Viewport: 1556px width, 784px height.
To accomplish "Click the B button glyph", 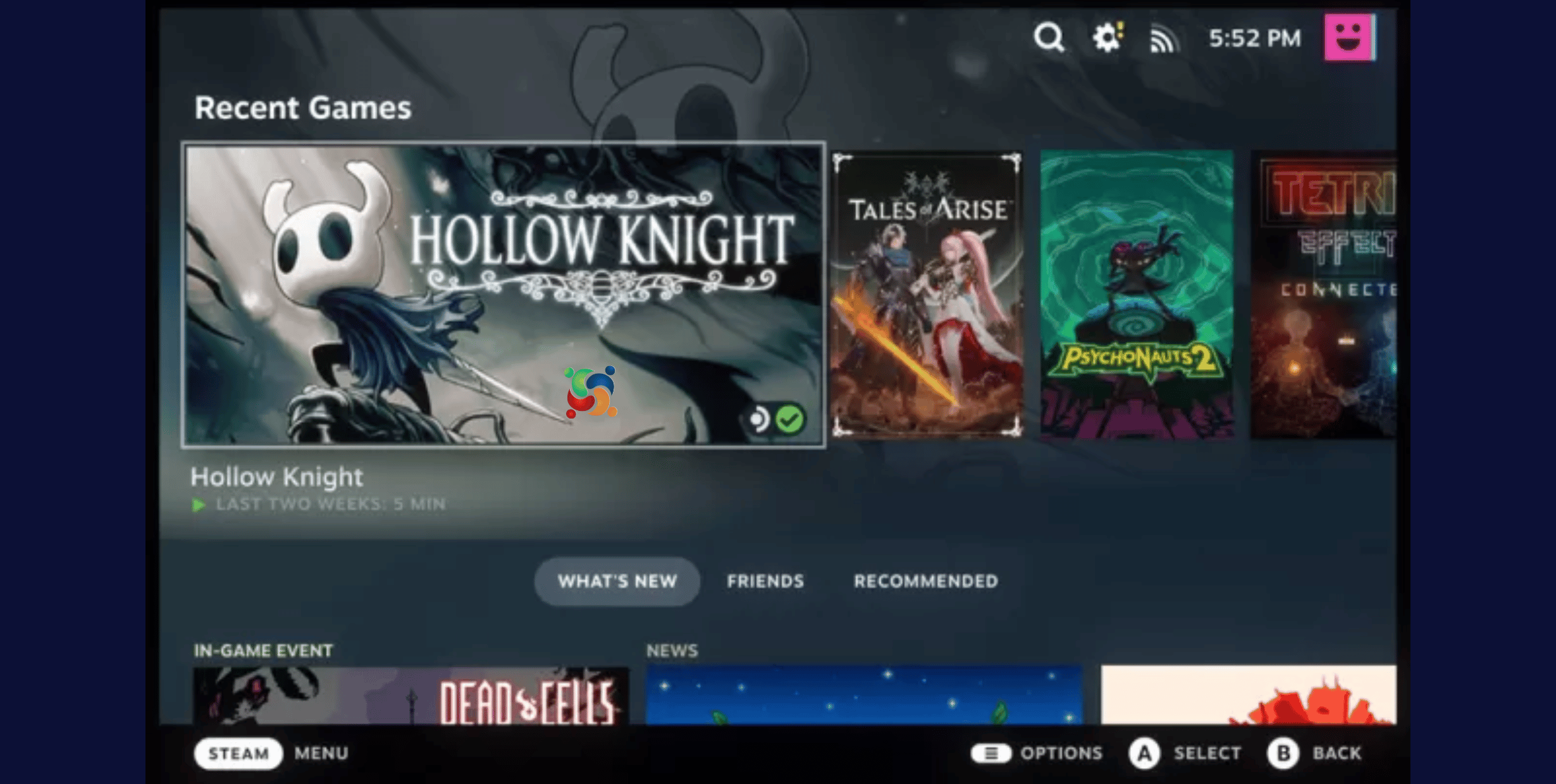I will pos(1283,753).
